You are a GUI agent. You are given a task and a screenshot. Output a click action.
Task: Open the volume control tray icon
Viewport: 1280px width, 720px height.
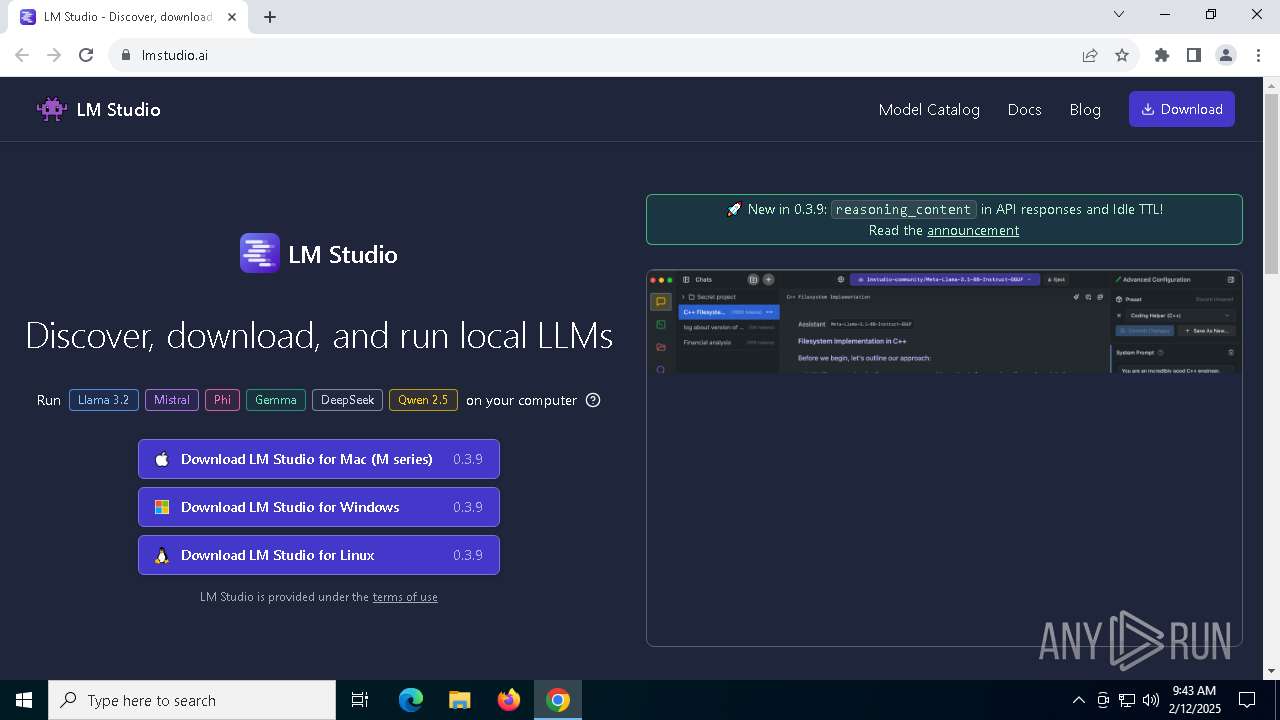1150,700
